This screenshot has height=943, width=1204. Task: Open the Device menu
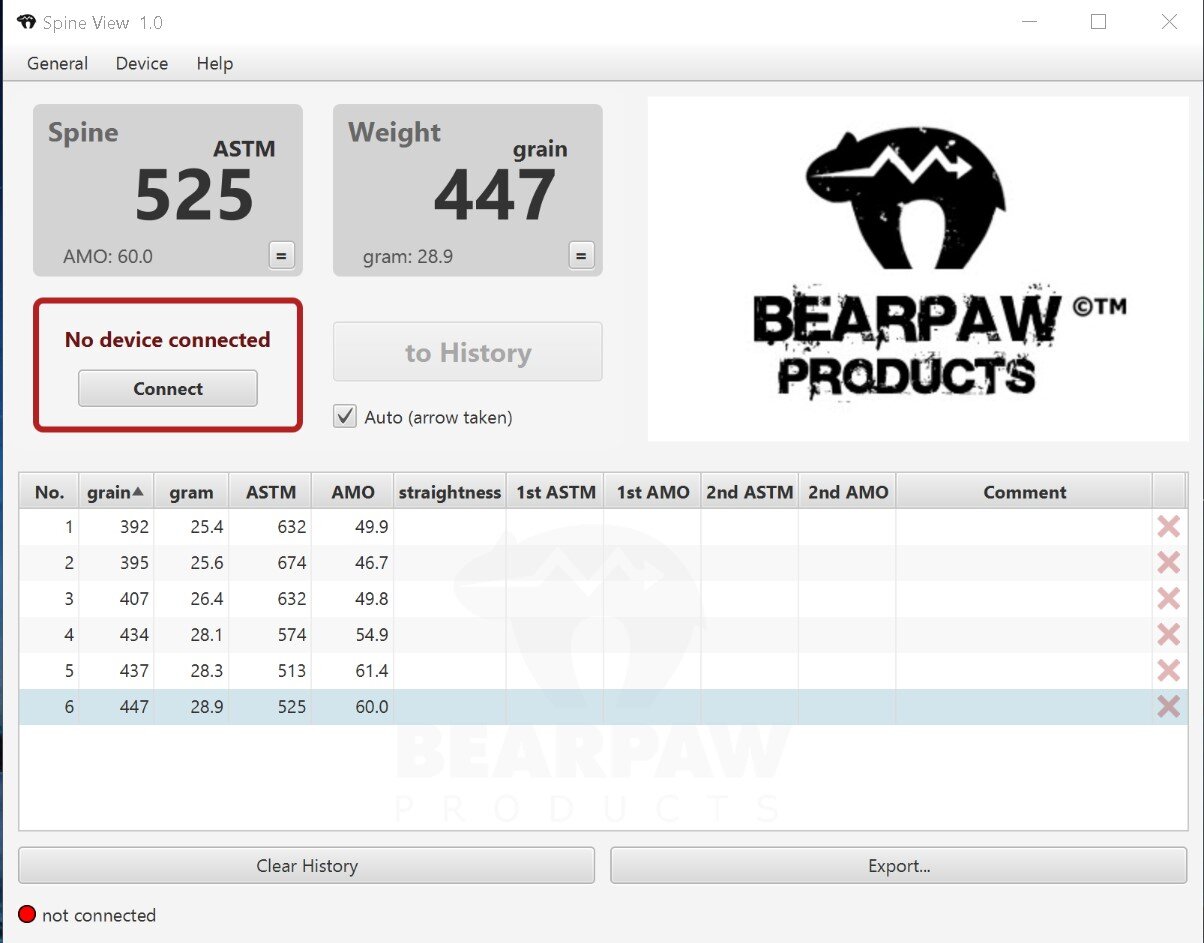pos(142,63)
